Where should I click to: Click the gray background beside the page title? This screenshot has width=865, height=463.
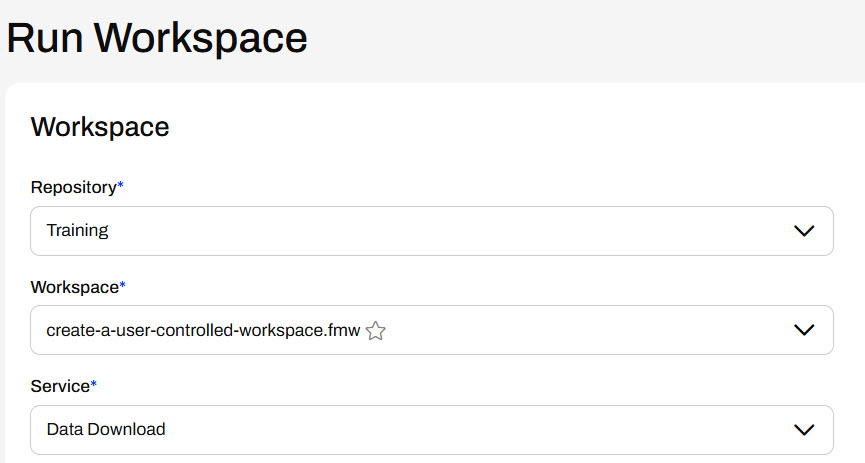600,38
